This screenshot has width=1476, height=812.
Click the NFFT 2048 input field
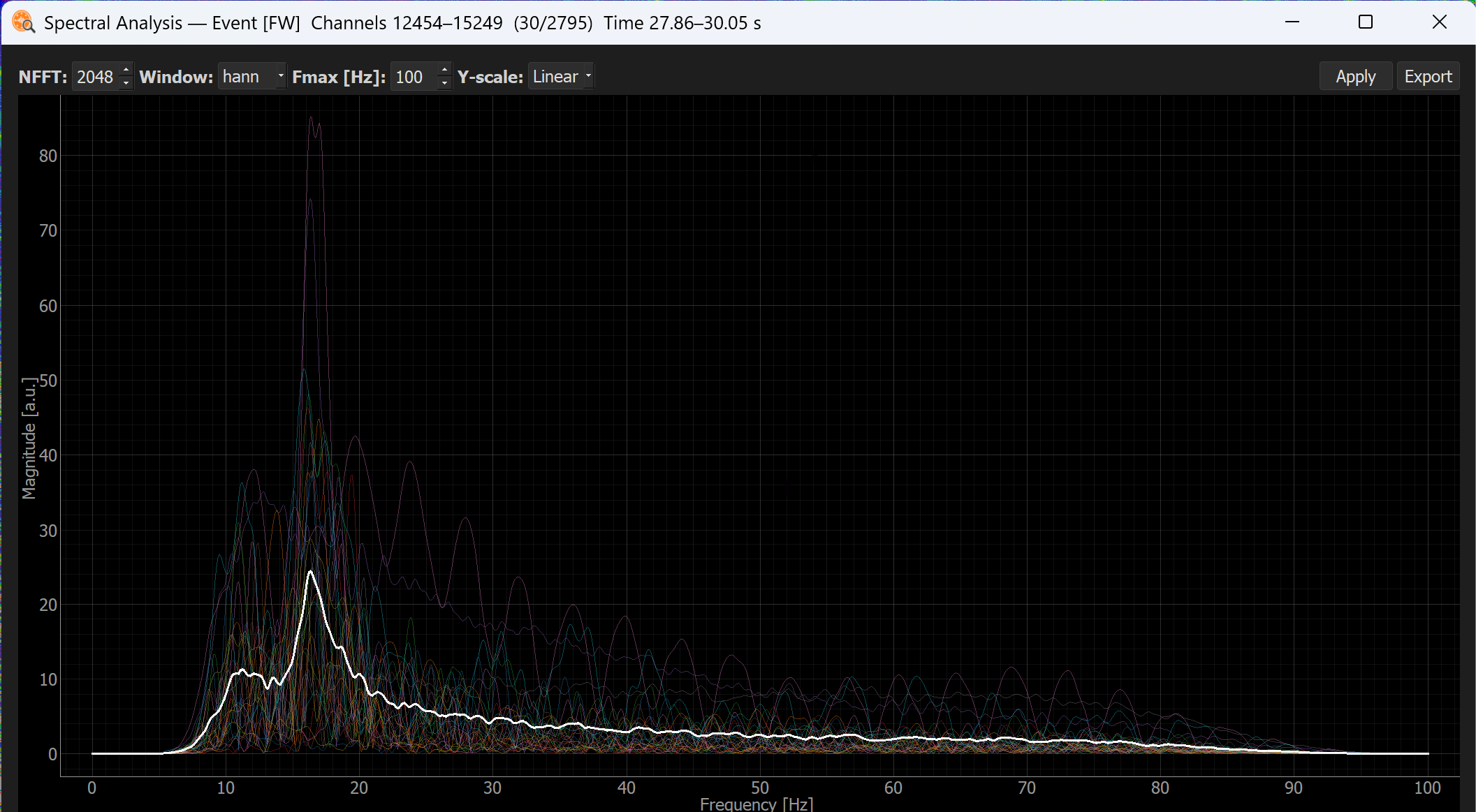[x=96, y=77]
